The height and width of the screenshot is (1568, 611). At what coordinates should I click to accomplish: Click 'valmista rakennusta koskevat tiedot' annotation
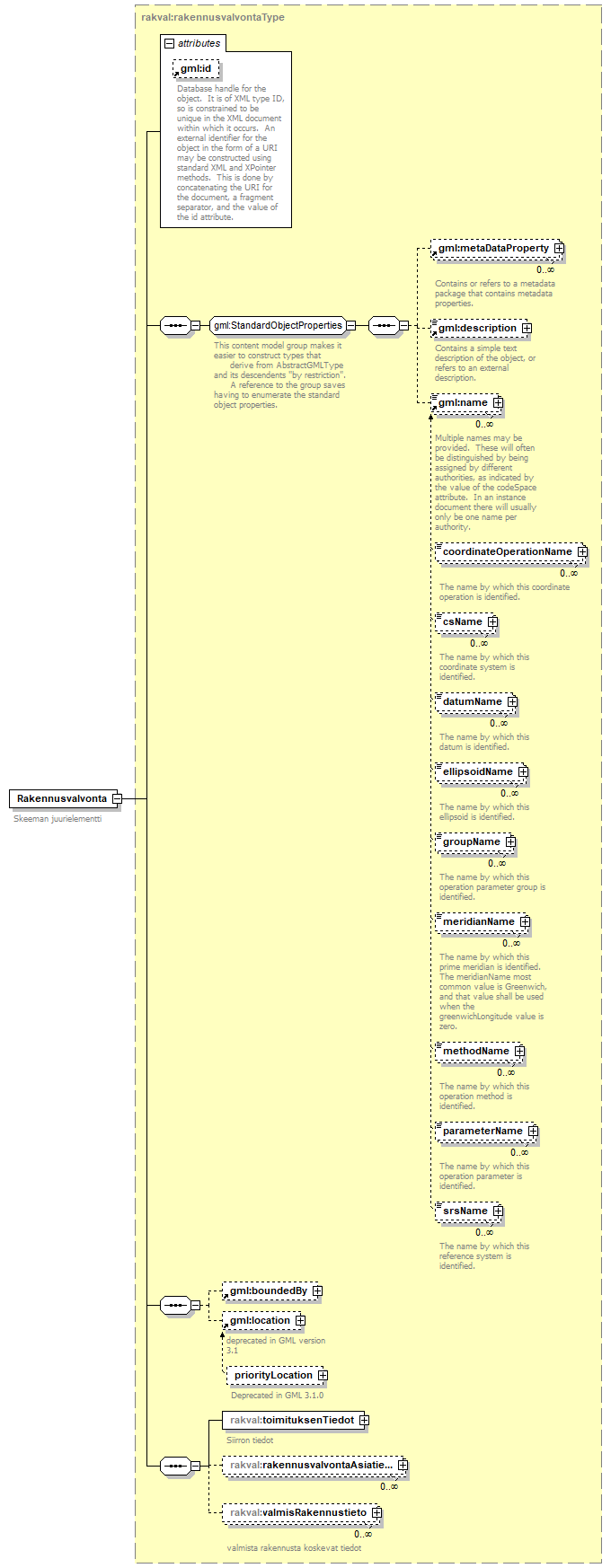(294, 1547)
